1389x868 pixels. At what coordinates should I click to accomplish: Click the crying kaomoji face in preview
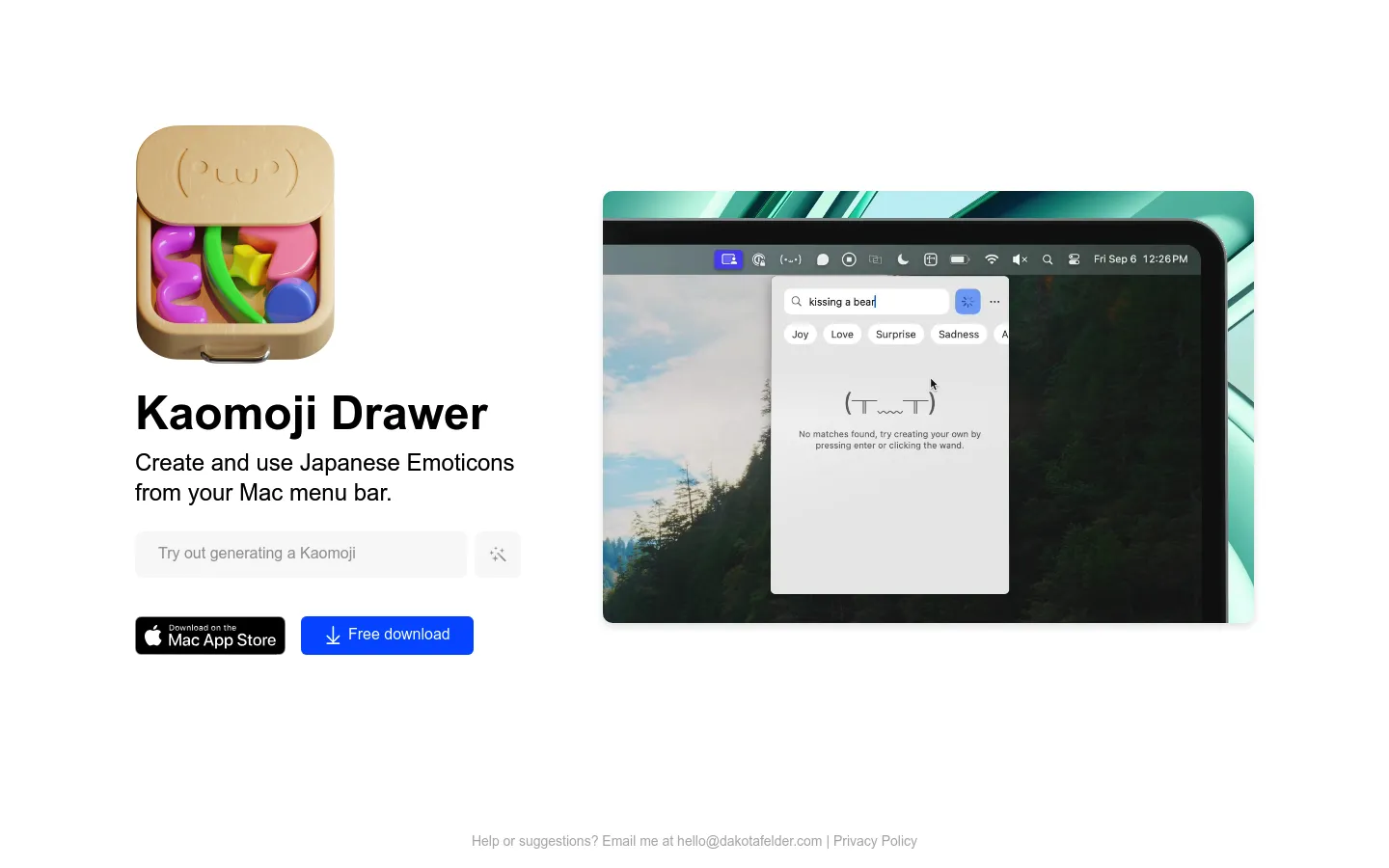(x=890, y=403)
